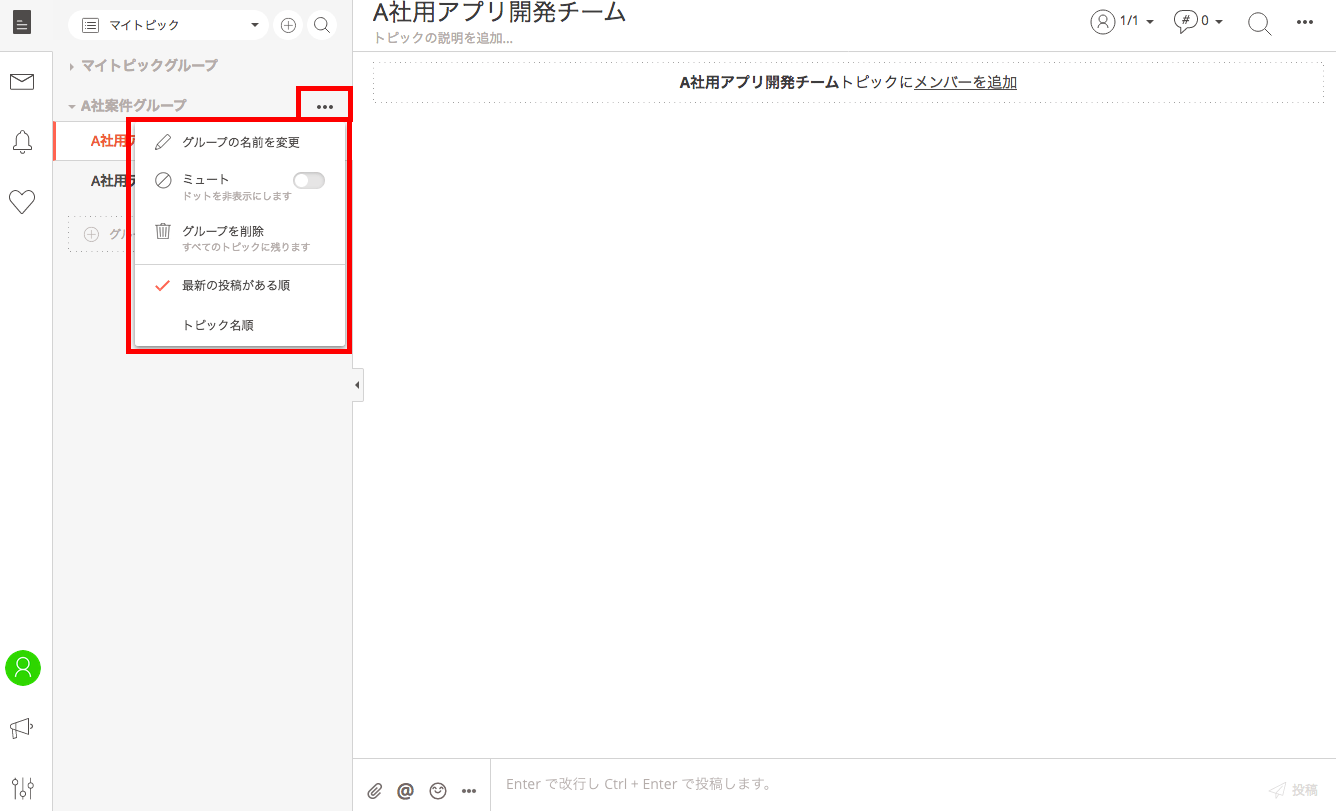Choose グループの名前を変更 from menu

point(240,143)
